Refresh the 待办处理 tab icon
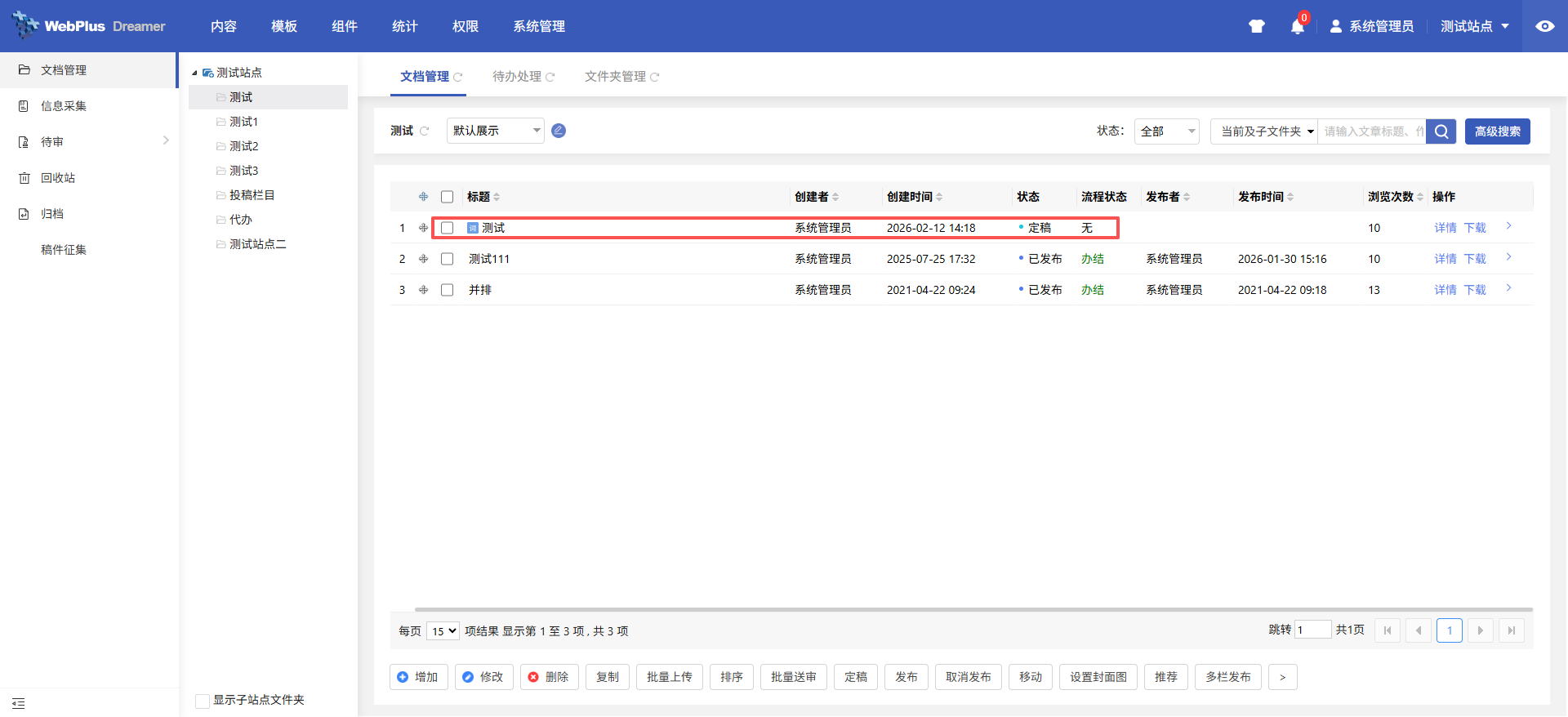This screenshot has height=717, width=1568. (x=550, y=77)
